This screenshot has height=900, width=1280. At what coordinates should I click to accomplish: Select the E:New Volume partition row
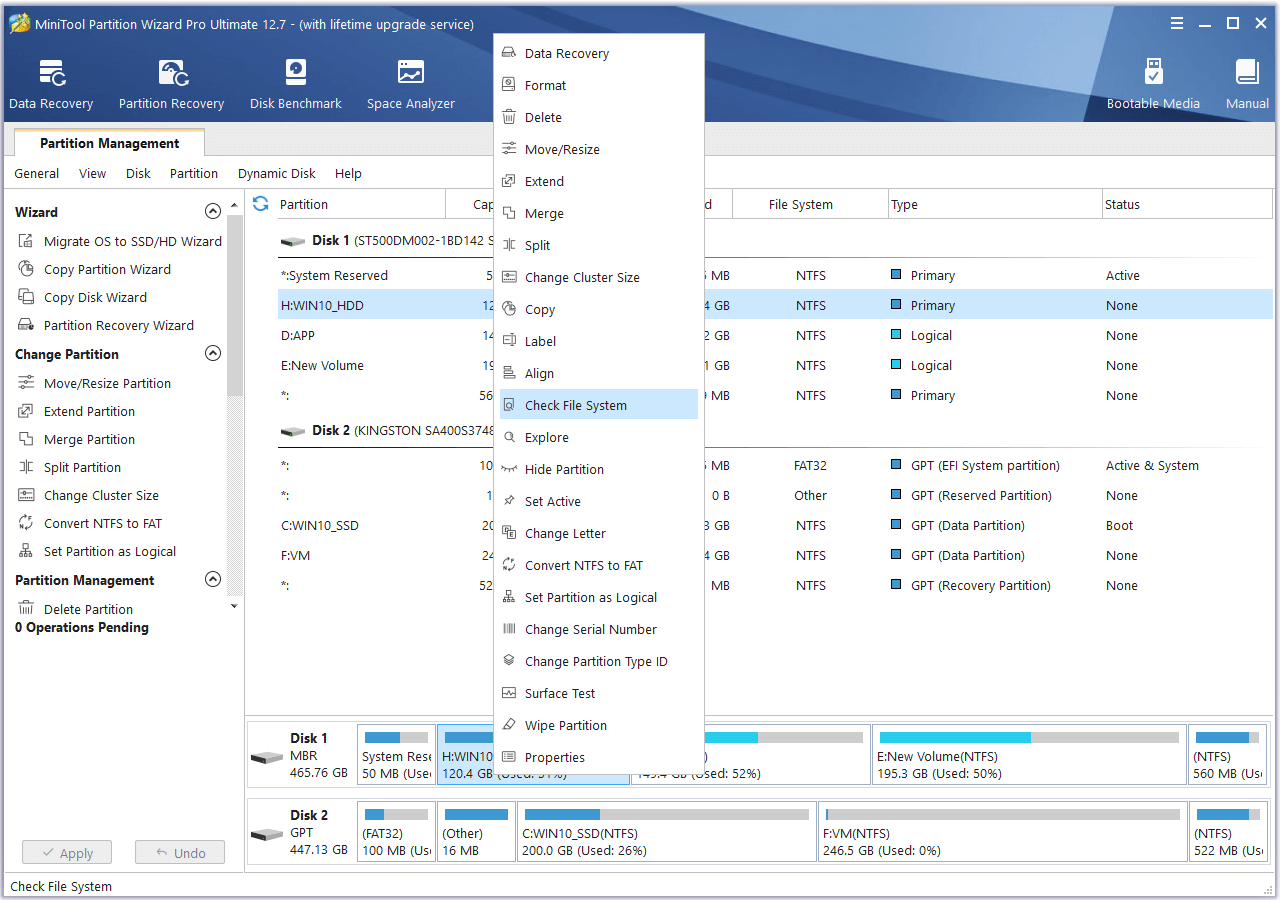click(775, 366)
